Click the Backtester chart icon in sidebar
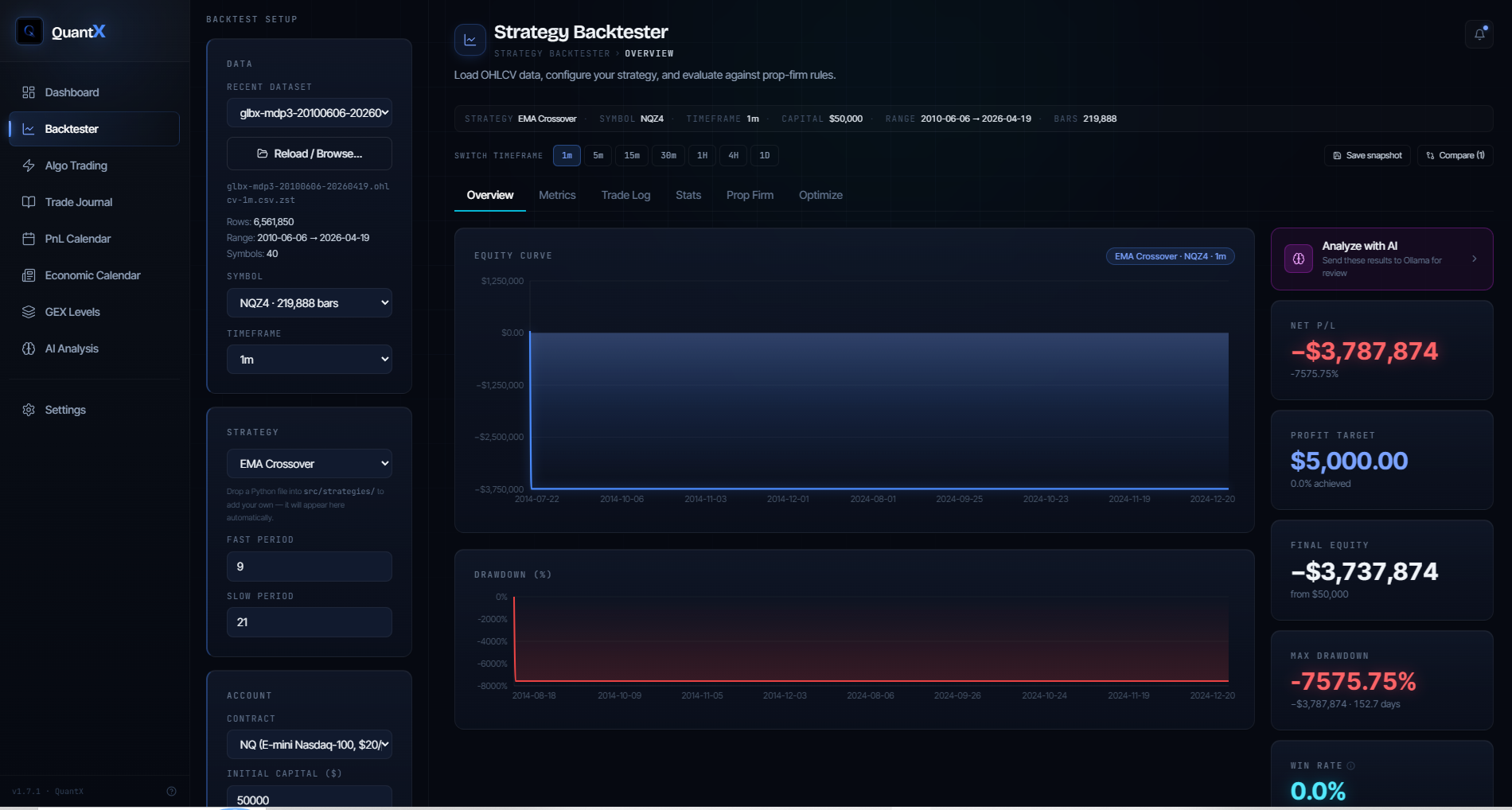Image resolution: width=1512 pixels, height=810 pixels. pos(29,129)
